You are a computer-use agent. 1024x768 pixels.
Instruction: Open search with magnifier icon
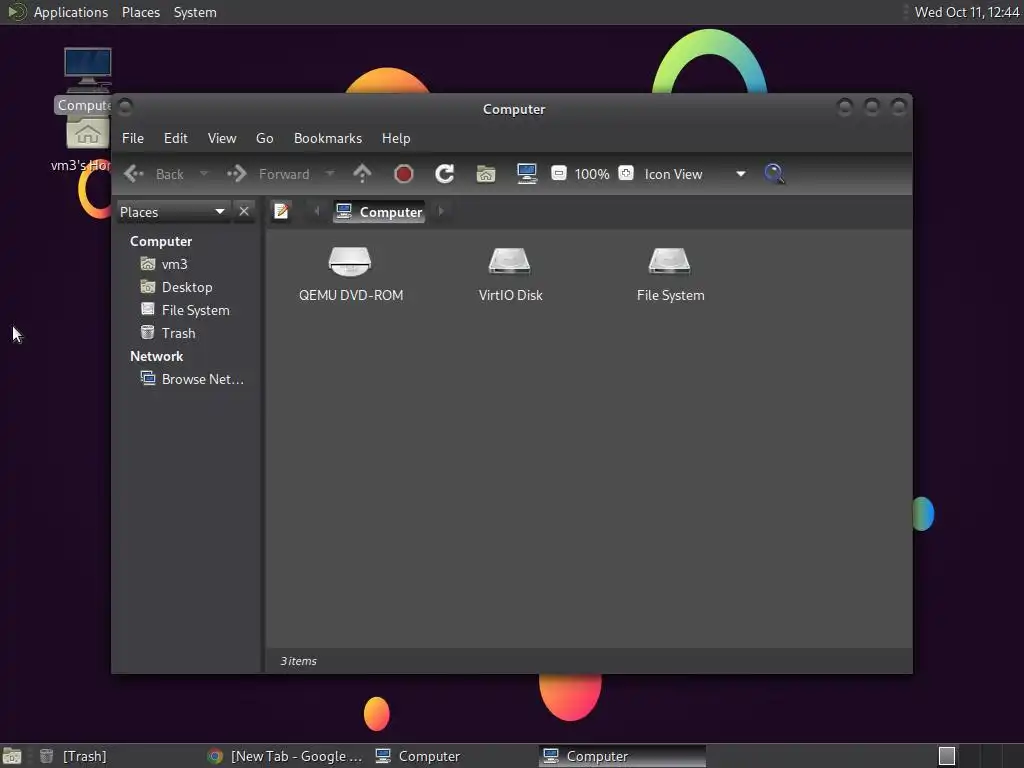[774, 174]
